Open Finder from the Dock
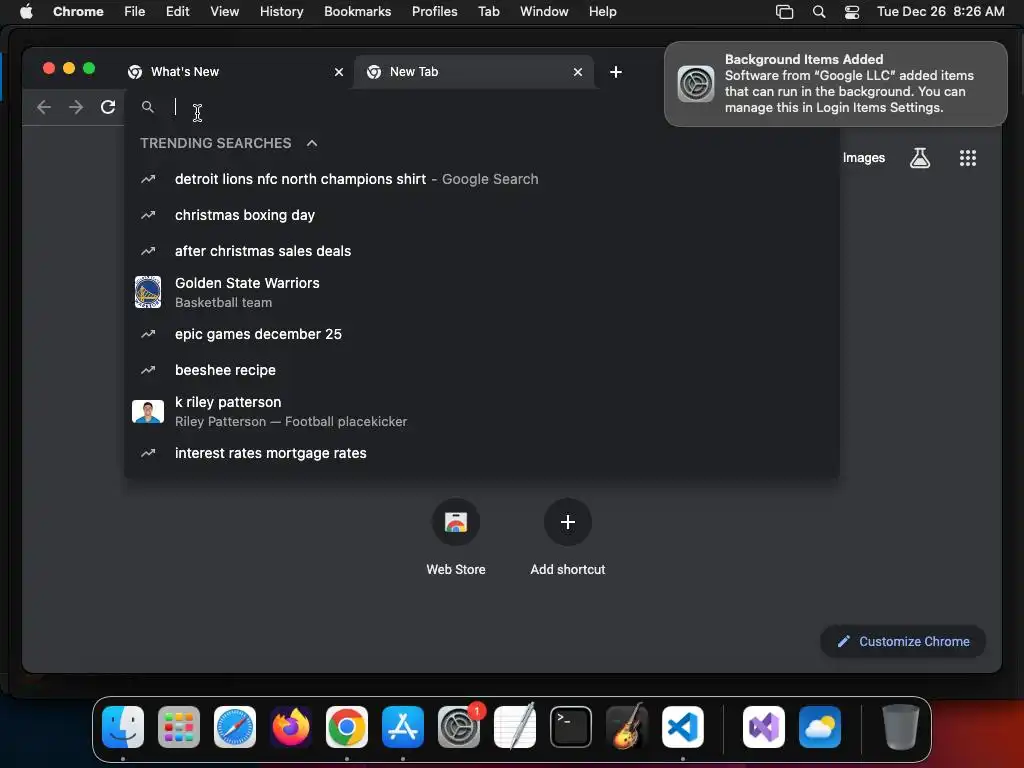Screen dimensions: 1024x768 123,727
